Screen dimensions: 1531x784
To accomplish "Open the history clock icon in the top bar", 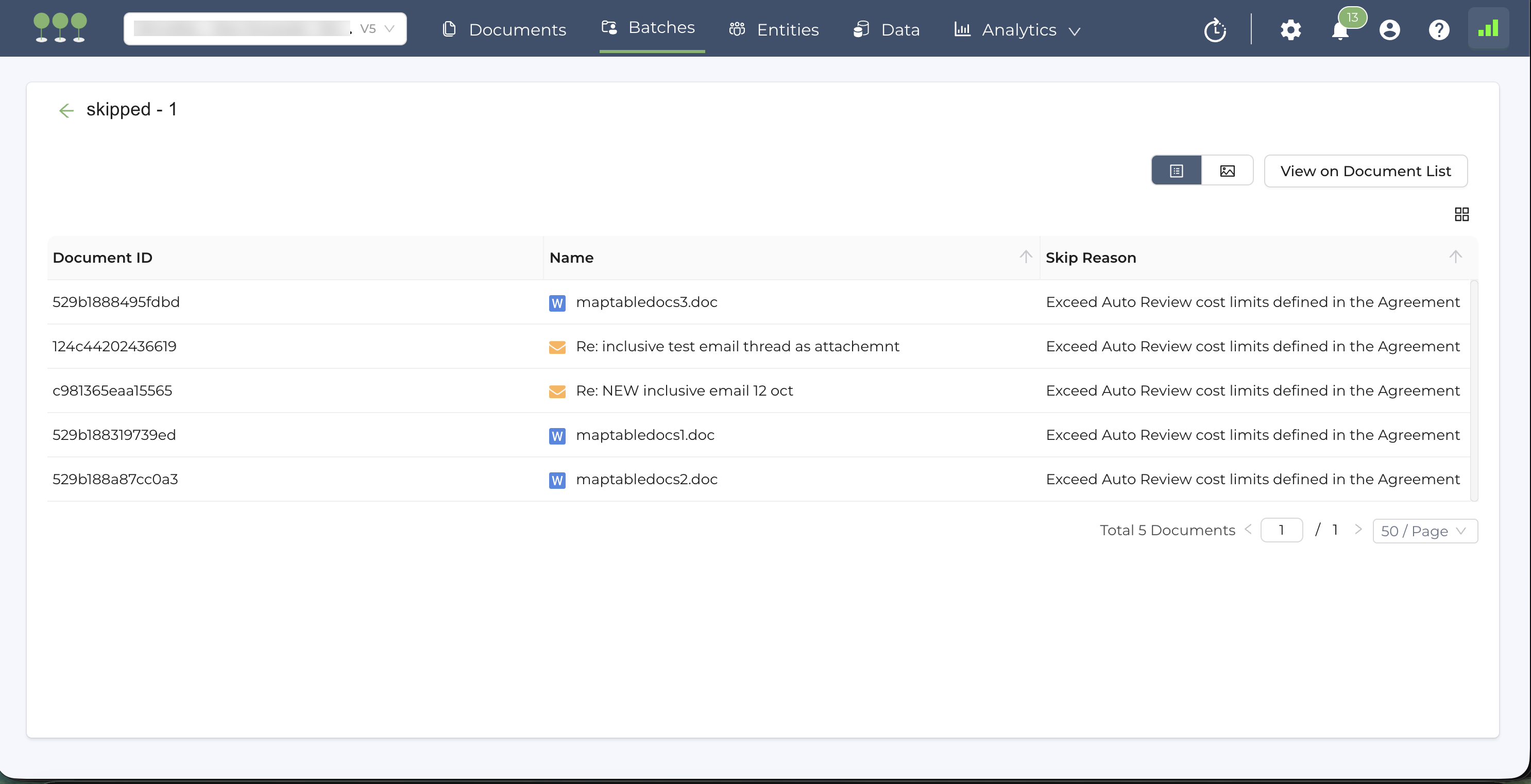I will pos(1215,29).
